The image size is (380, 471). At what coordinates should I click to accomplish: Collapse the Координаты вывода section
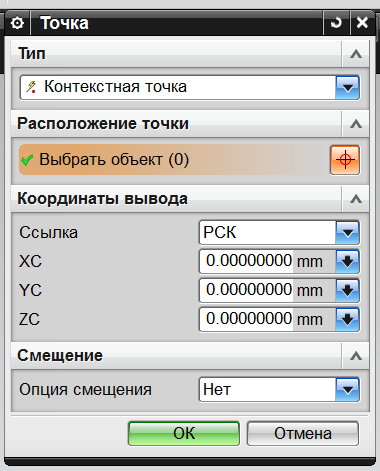356,199
